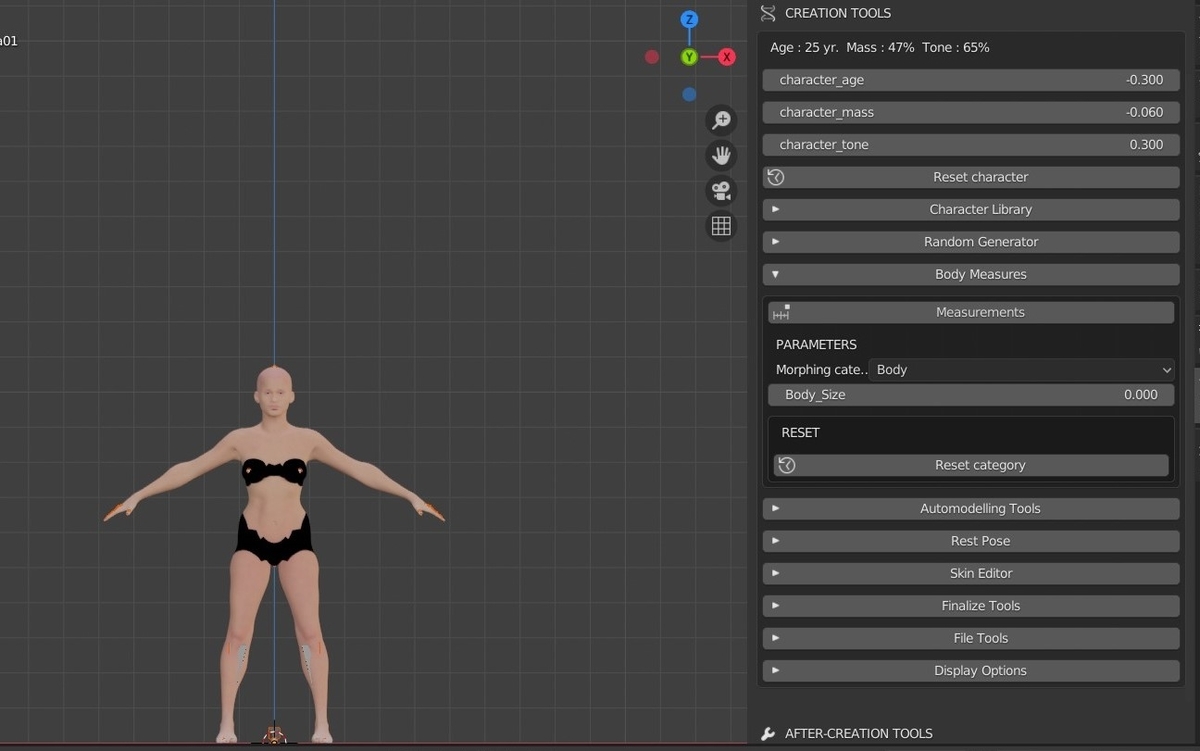The image size is (1200, 751).
Task: Click the hand pan view icon
Action: tap(721, 156)
